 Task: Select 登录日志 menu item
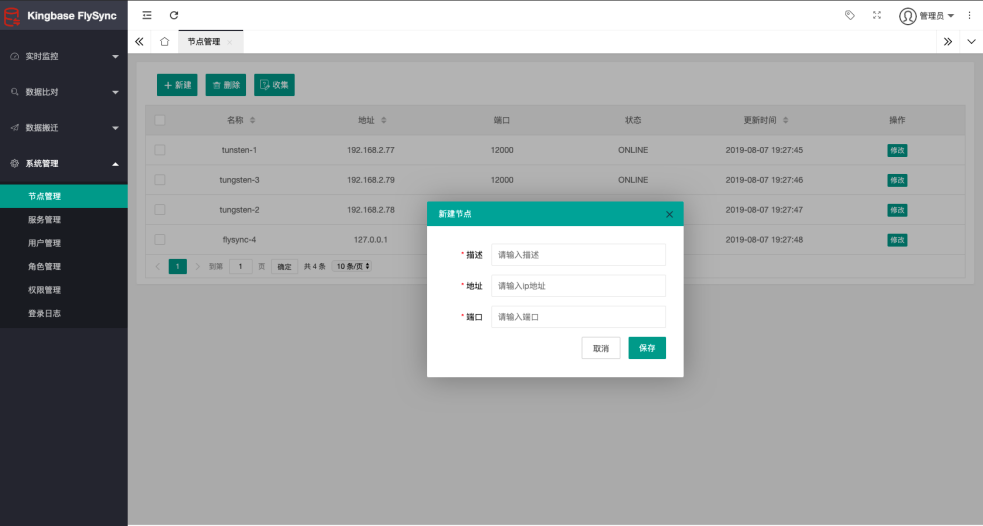coord(45,313)
